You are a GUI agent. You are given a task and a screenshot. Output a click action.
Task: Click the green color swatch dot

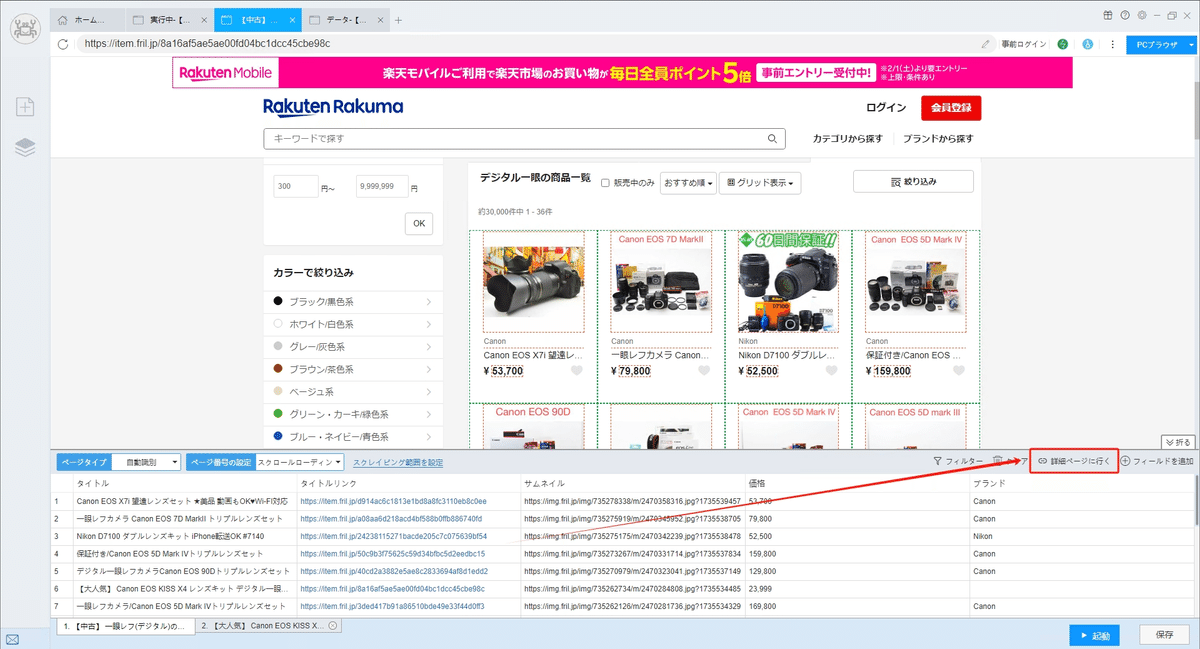(278, 414)
